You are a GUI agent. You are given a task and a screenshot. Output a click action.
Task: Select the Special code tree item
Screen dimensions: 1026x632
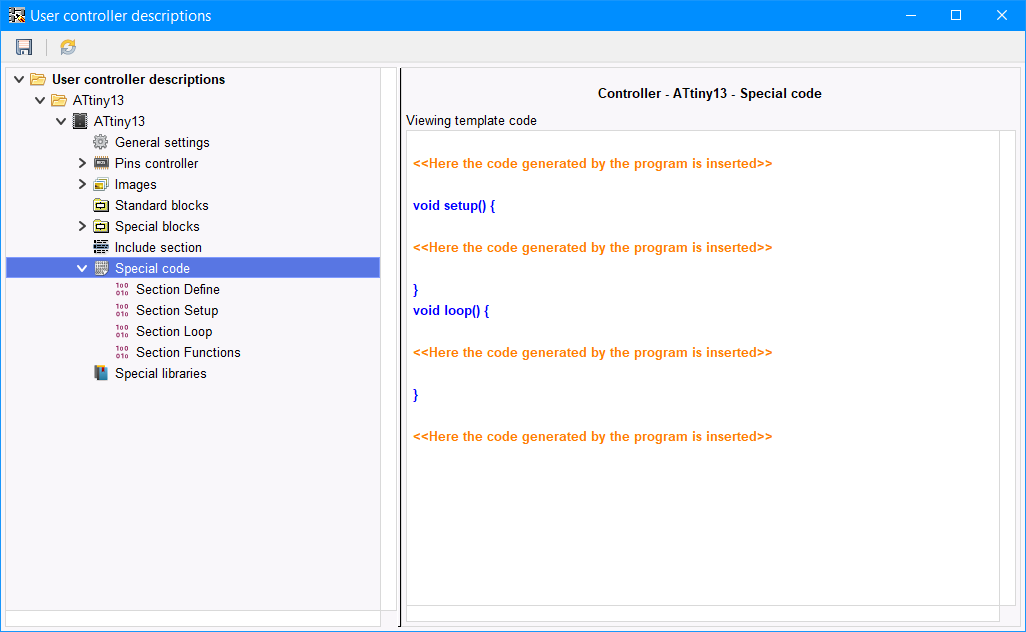pos(192,268)
